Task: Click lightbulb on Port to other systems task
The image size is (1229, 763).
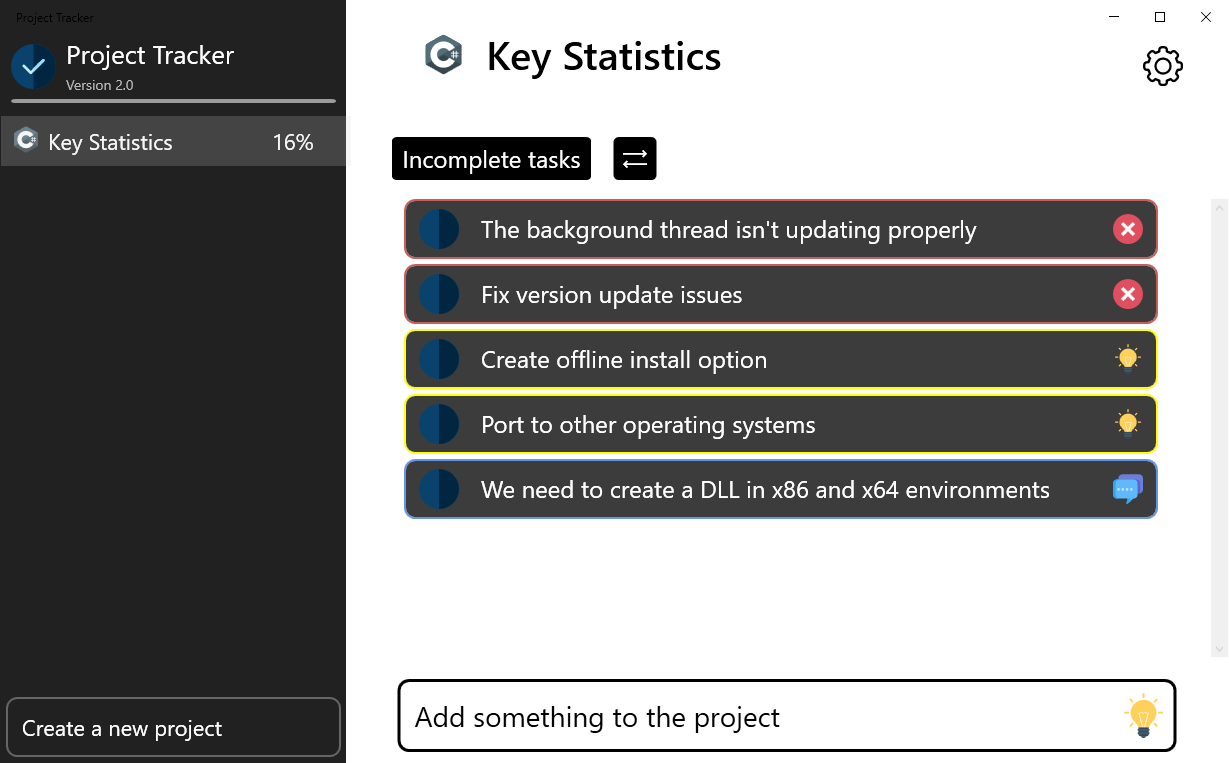Action: [1128, 424]
